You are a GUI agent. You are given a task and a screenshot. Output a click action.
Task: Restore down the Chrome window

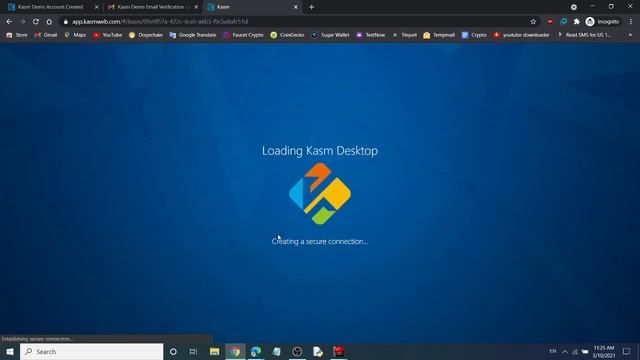(611, 6)
